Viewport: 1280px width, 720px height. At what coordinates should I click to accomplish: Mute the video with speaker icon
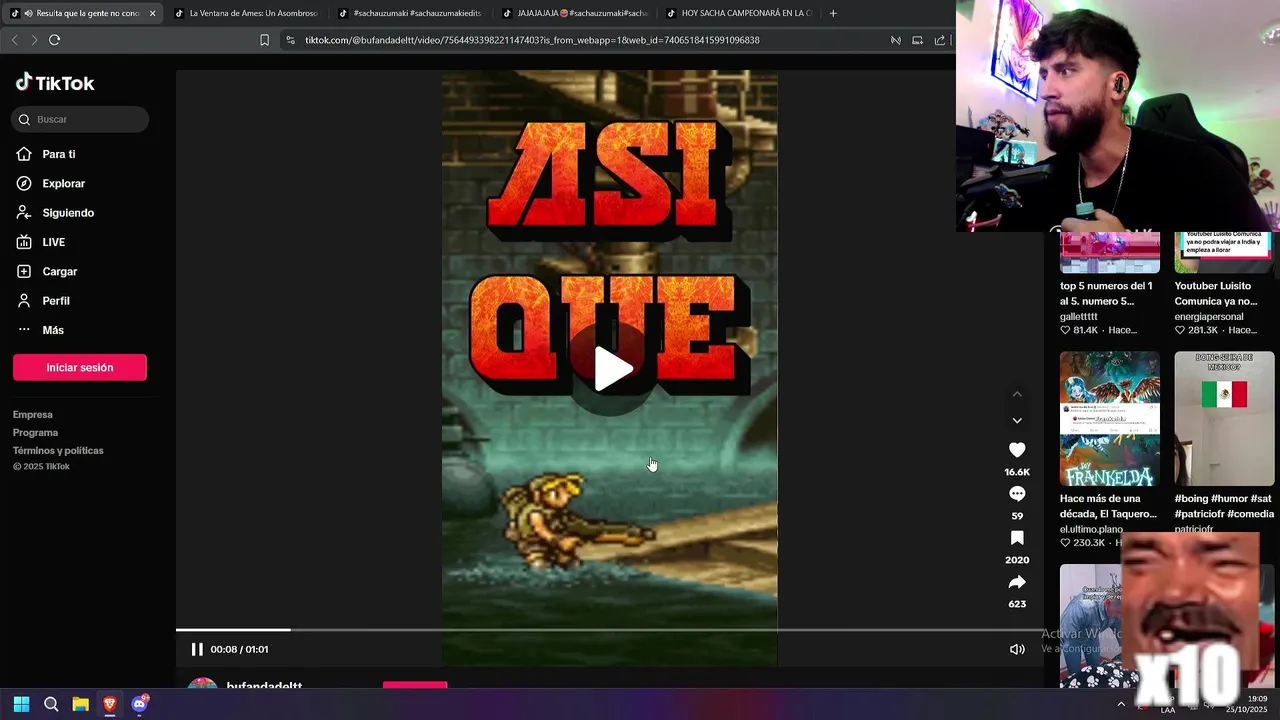point(1017,649)
